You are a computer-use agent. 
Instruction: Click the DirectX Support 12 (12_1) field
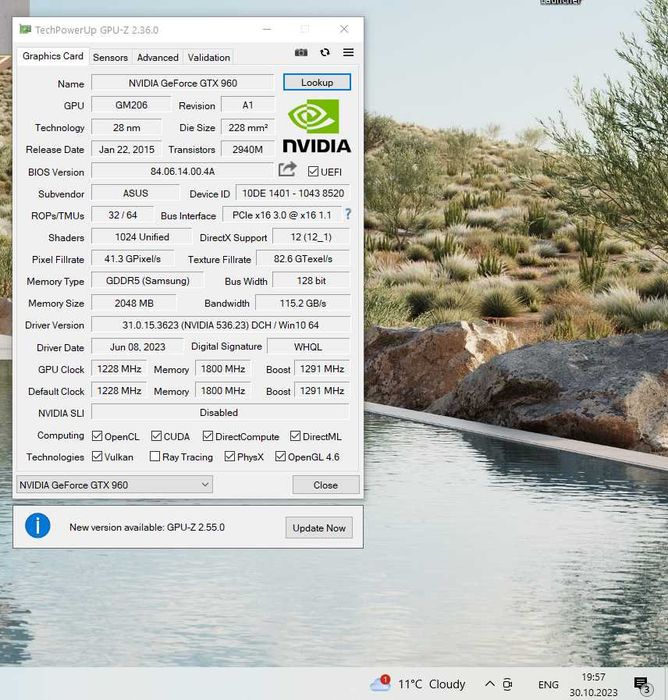coord(311,237)
